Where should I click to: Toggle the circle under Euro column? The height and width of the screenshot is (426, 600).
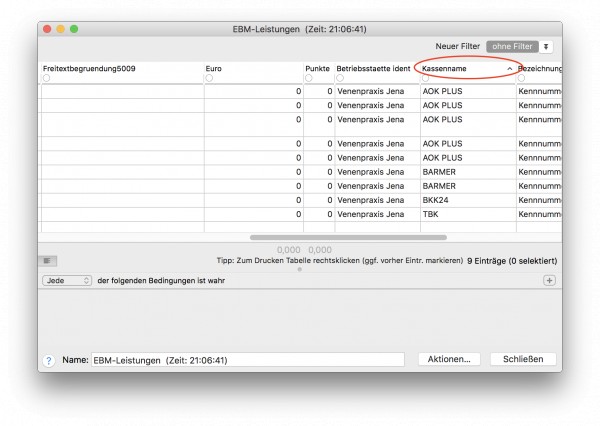209,78
